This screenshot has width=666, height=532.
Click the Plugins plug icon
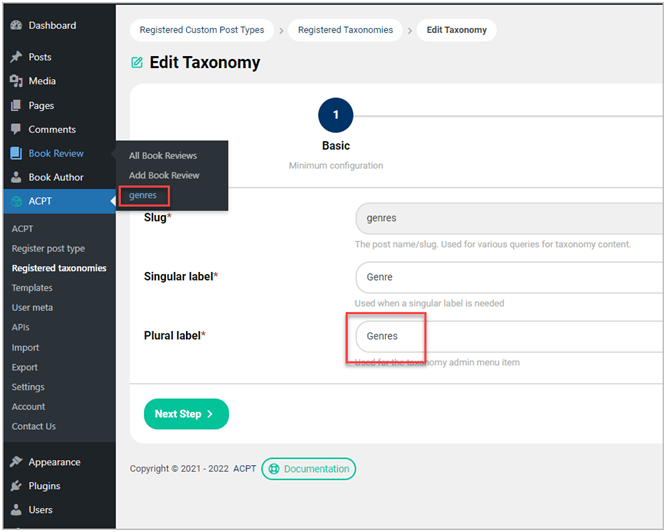(x=16, y=486)
